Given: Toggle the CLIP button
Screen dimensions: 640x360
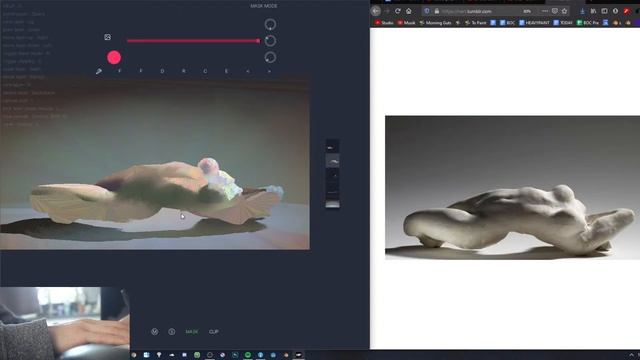Looking at the screenshot, I should pyautogui.click(x=213, y=332).
